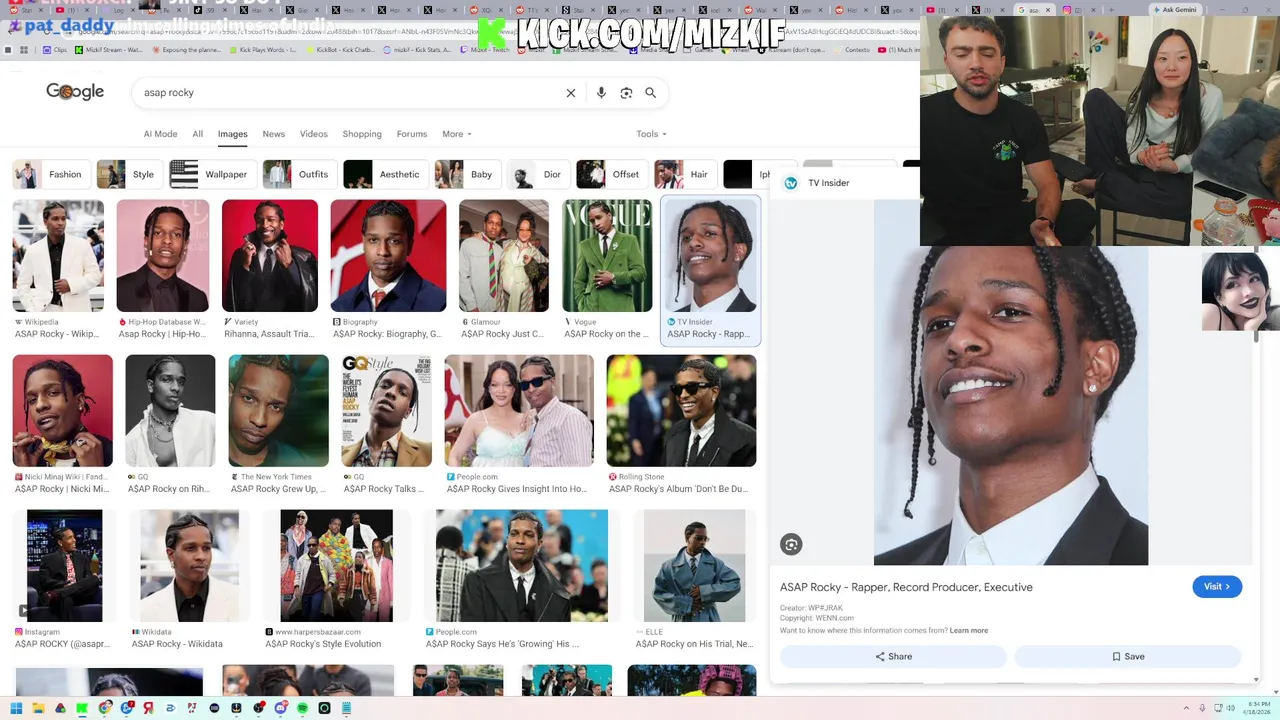Filter images by Outfits chip
1280x720 pixels.
point(298,174)
